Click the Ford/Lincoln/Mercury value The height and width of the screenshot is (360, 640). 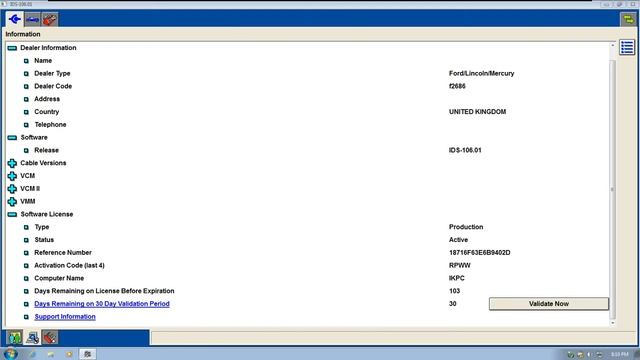pos(481,73)
